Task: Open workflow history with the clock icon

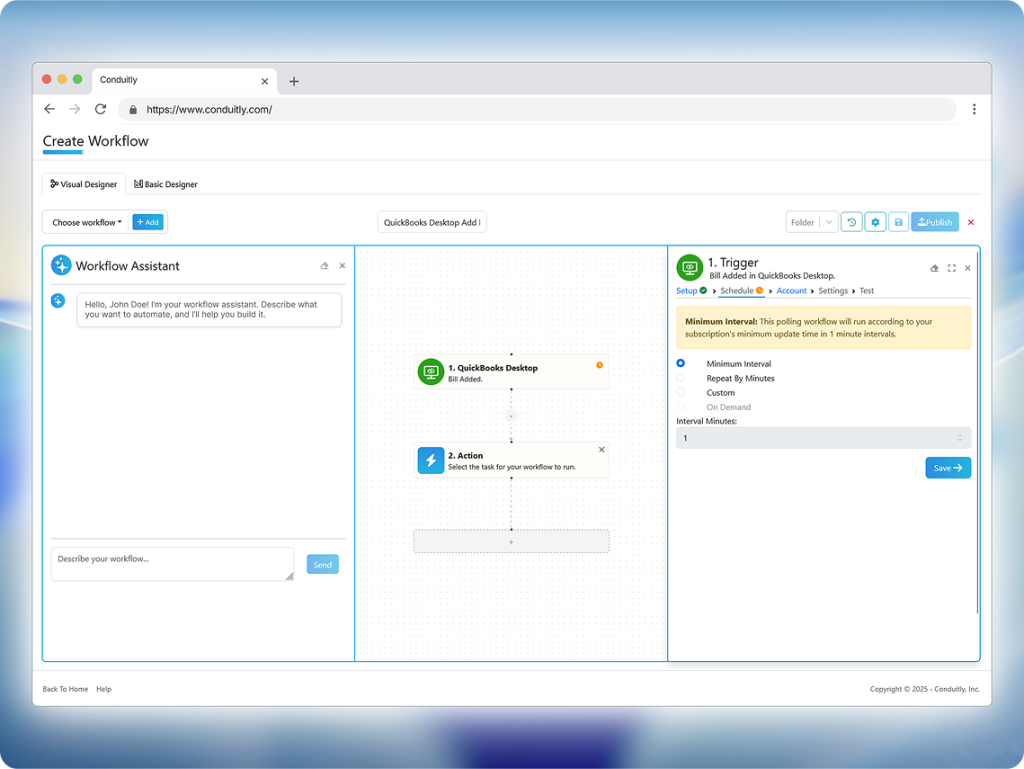Action: tap(851, 222)
